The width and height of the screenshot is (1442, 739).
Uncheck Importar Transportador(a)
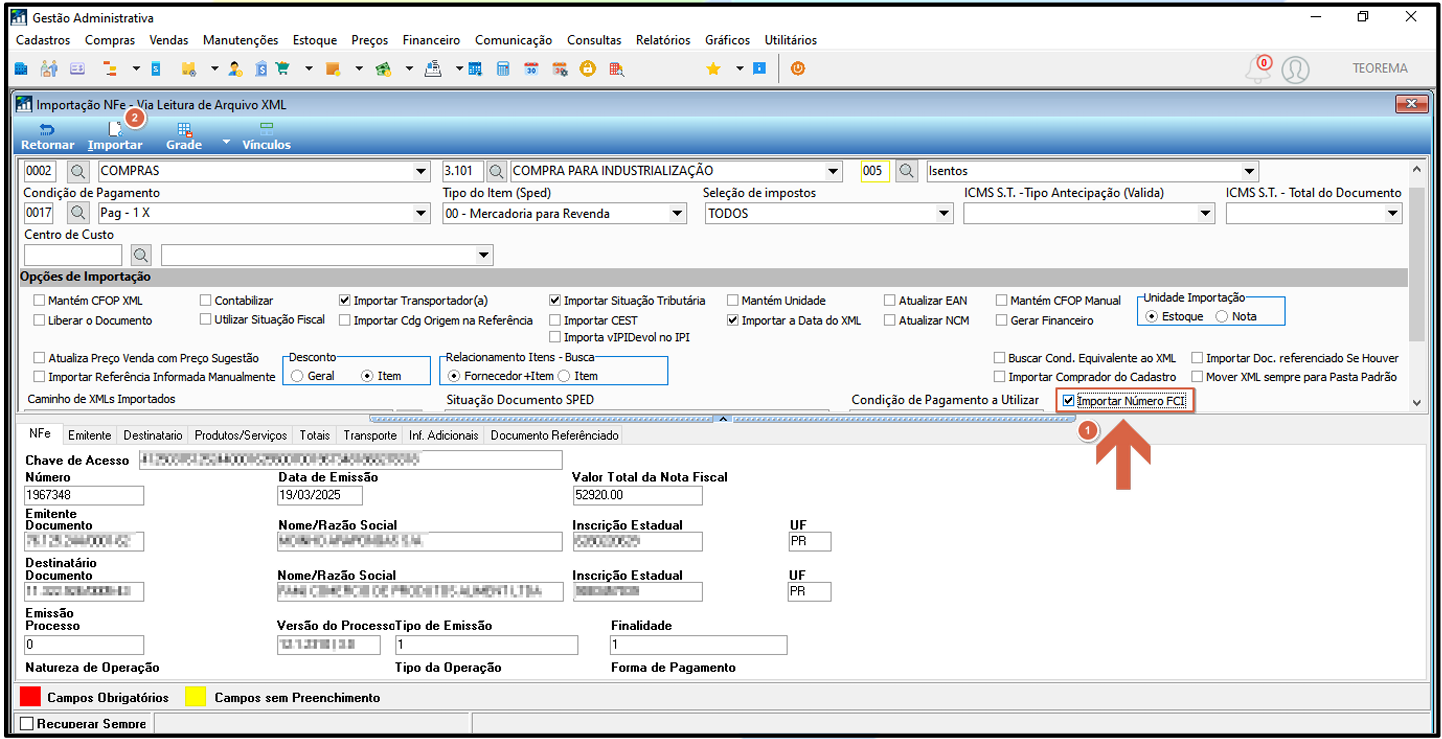[x=345, y=301]
